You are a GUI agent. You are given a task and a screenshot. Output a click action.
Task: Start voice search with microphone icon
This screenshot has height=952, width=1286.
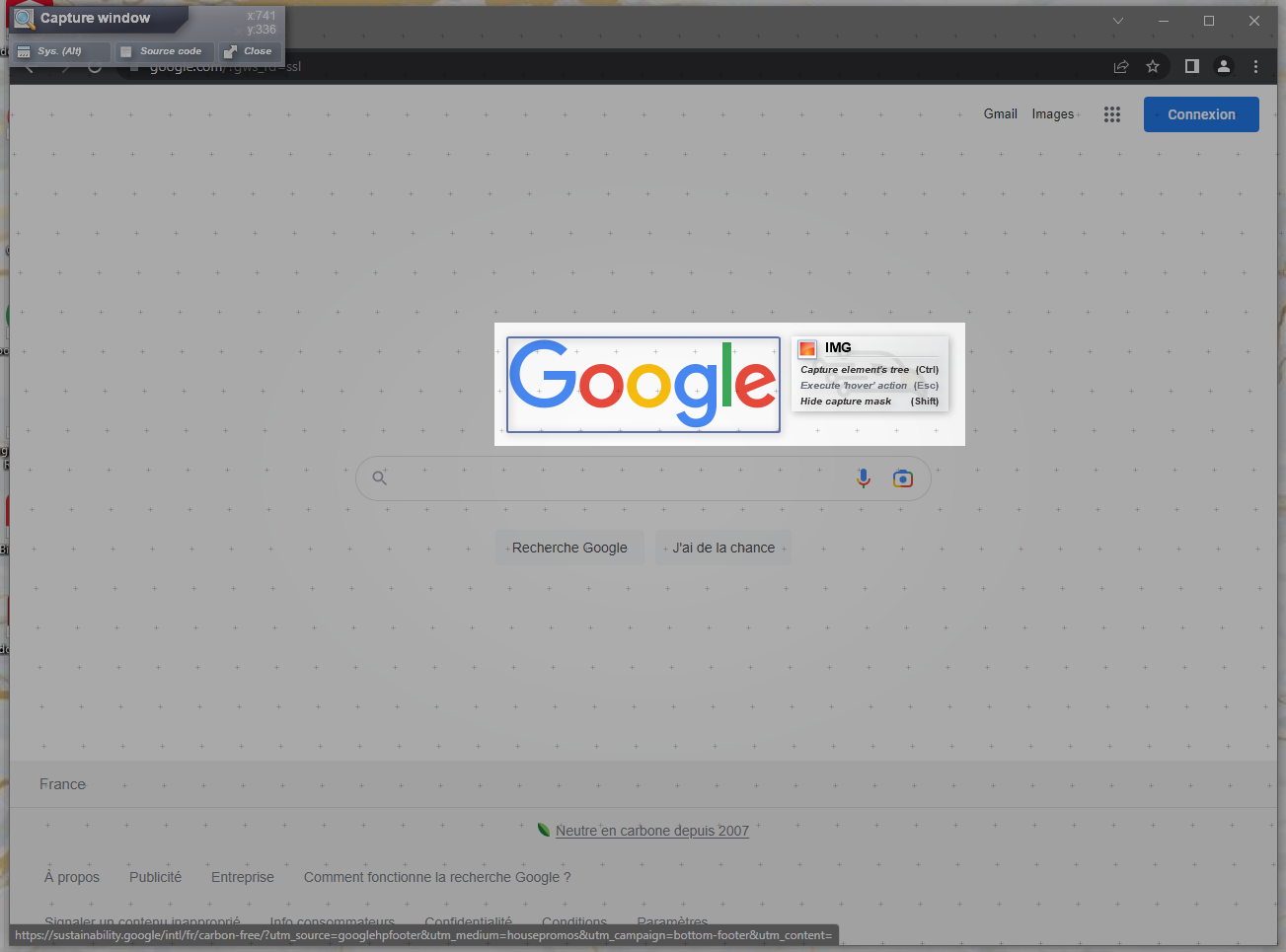point(864,478)
